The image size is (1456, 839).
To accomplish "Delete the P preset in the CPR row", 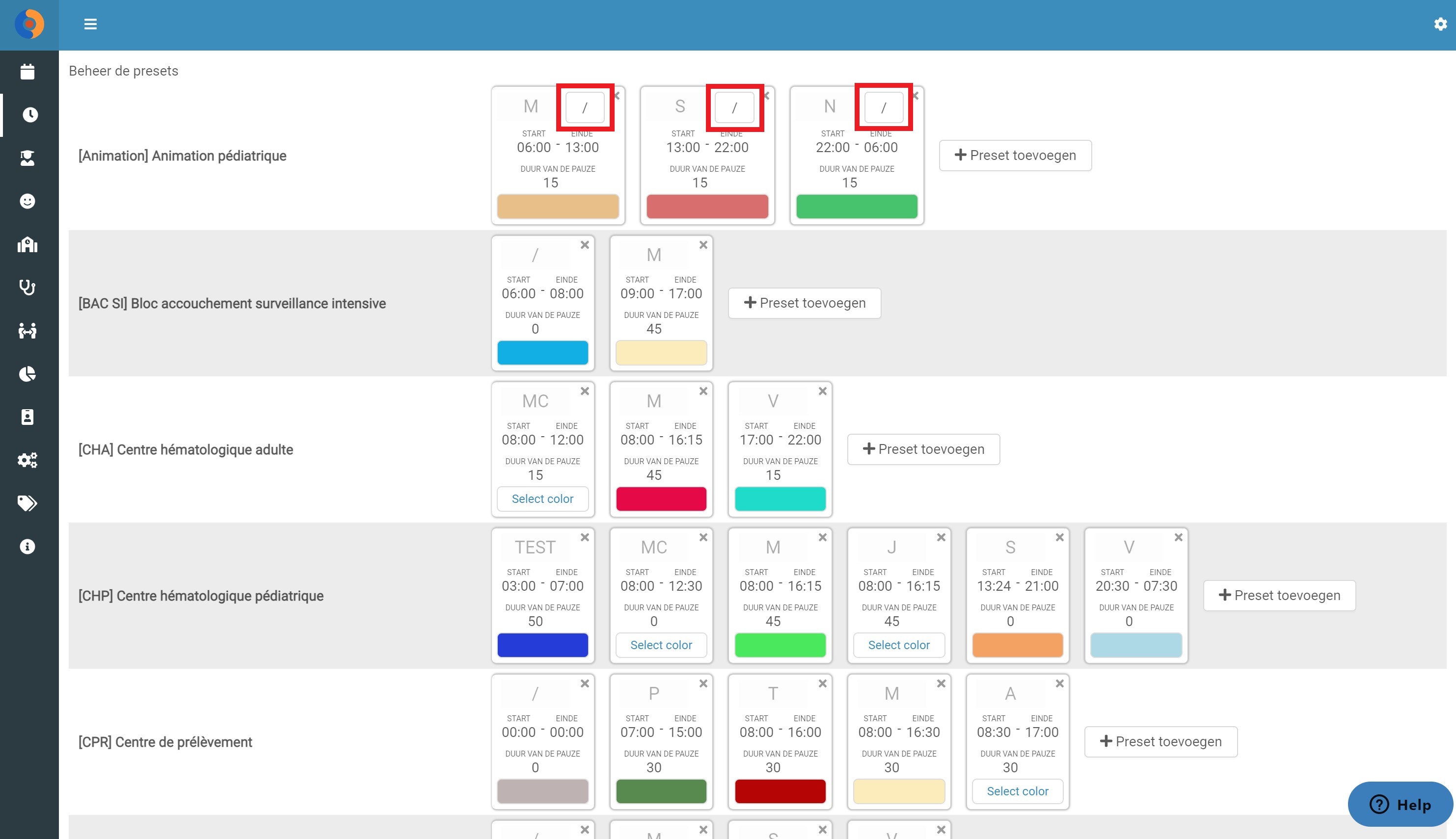I will pyautogui.click(x=703, y=683).
